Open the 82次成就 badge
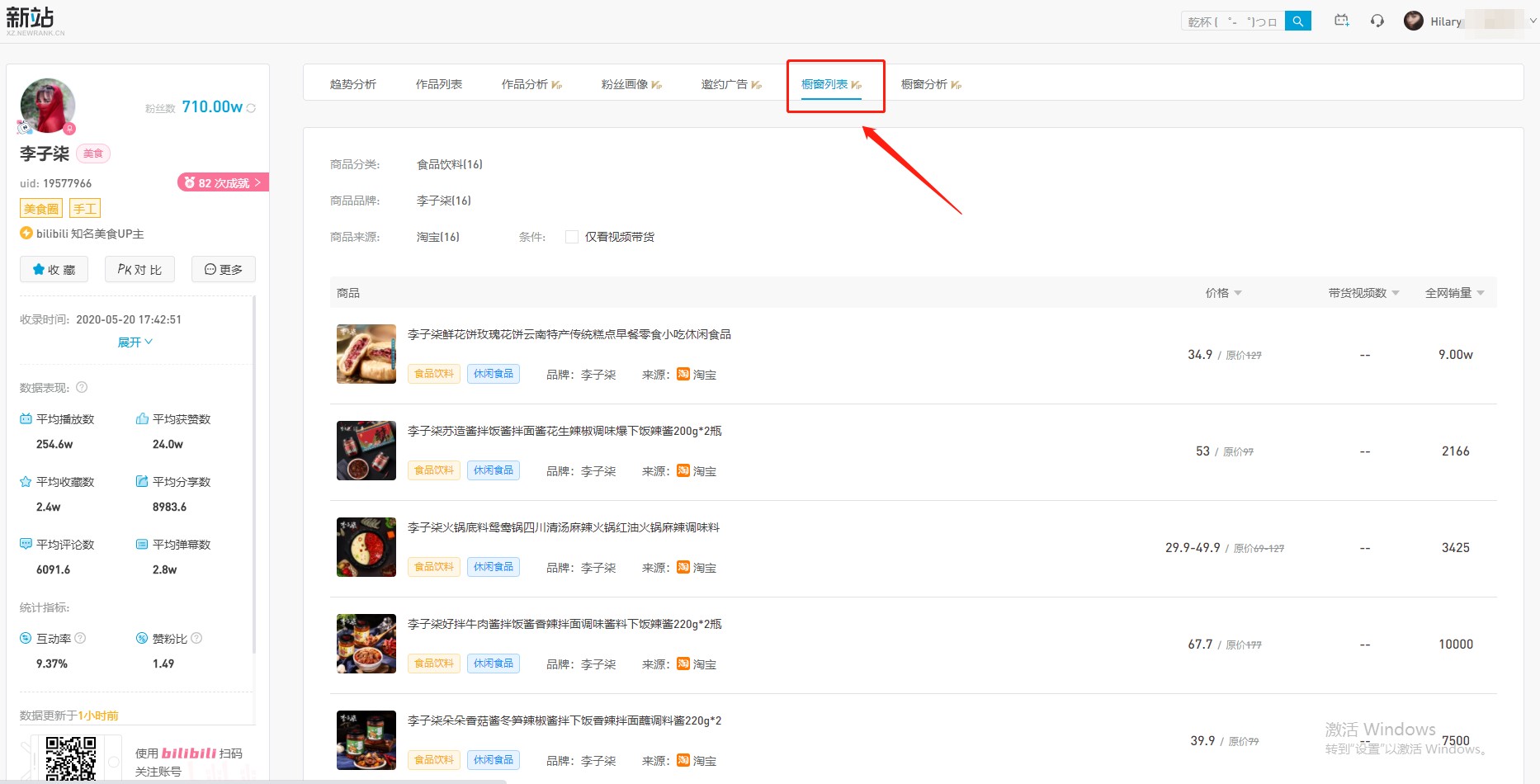 click(x=223, y=182)
